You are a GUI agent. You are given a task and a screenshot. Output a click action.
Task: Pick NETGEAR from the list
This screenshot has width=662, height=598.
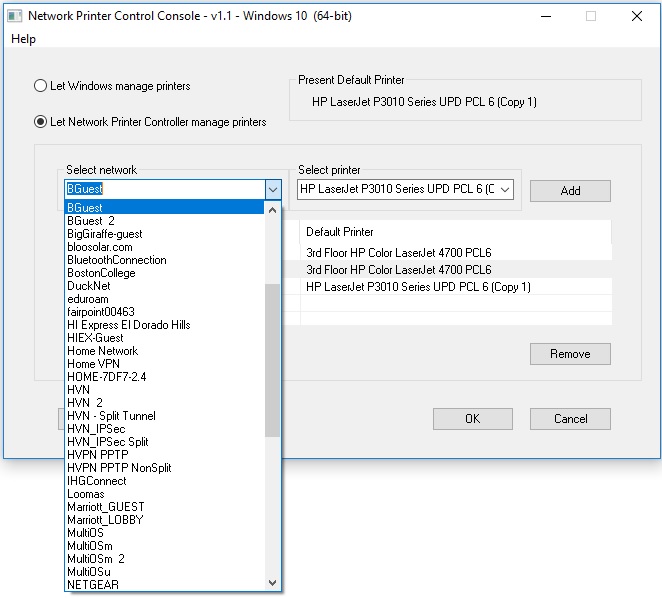pyautogui.click(x=165, y=585)
